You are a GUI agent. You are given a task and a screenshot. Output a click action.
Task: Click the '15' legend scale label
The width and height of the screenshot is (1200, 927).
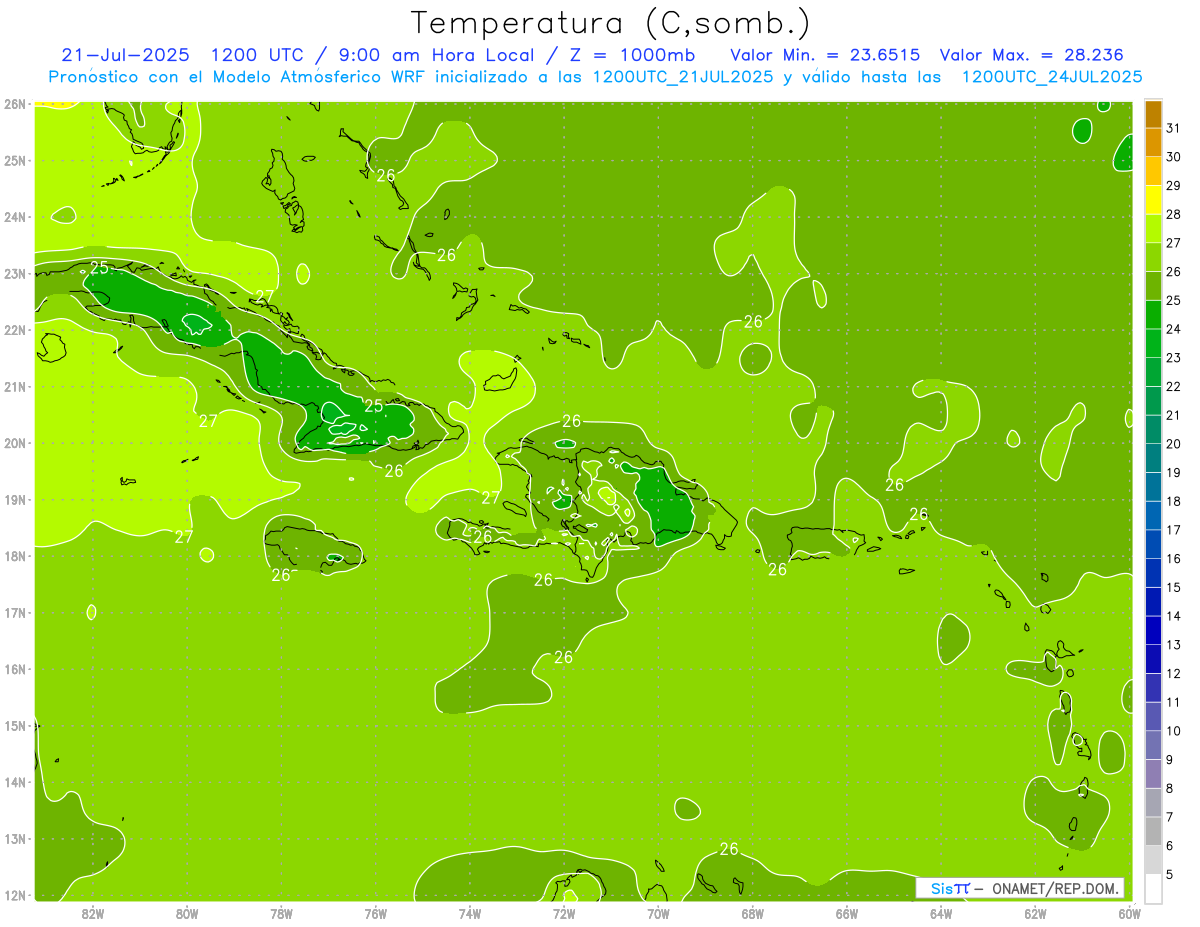pos(1173,587)
